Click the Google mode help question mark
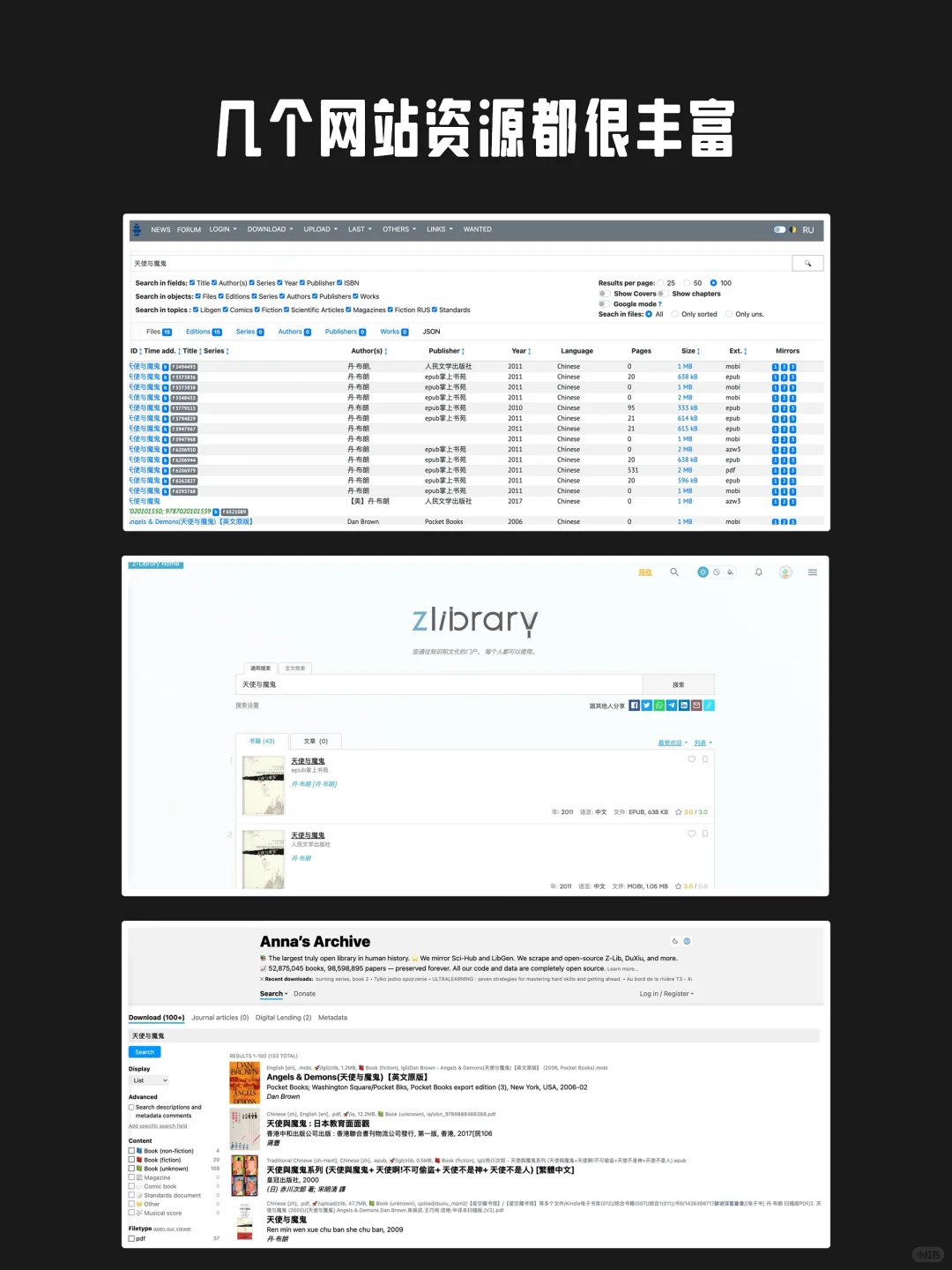Image resolution: width=952 pixels, height=1270 pixels. point(660,304)
